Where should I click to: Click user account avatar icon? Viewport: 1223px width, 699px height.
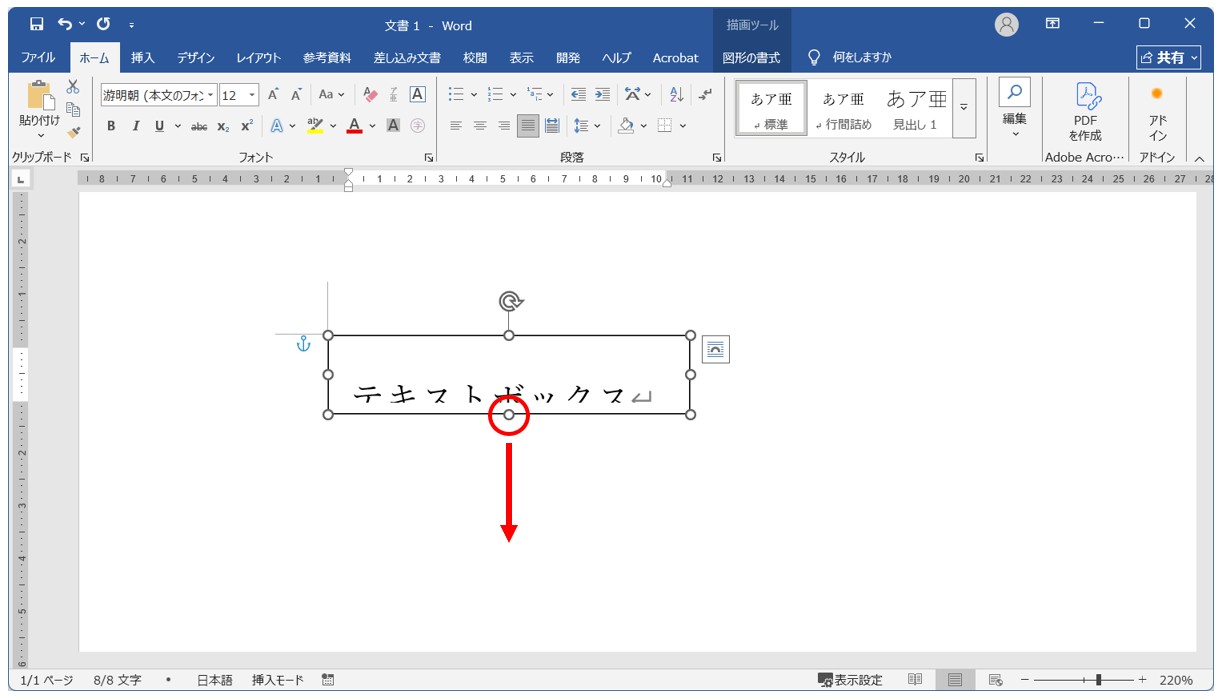1007,24
